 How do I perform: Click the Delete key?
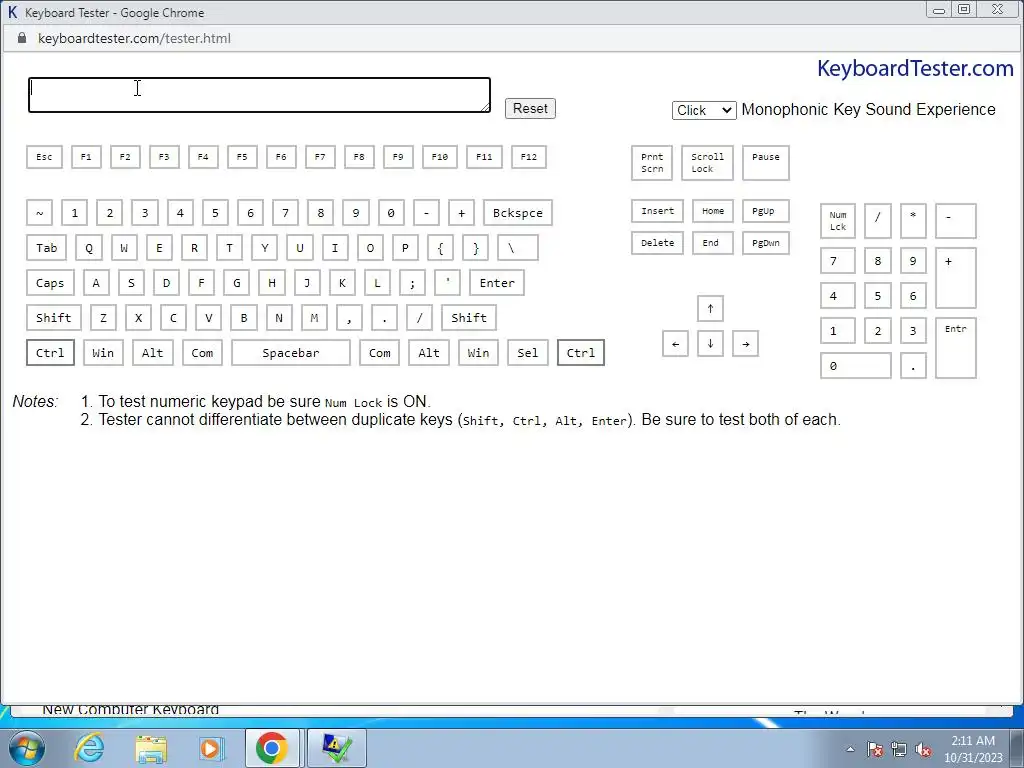pyautogui.click(x=658, y=243)
